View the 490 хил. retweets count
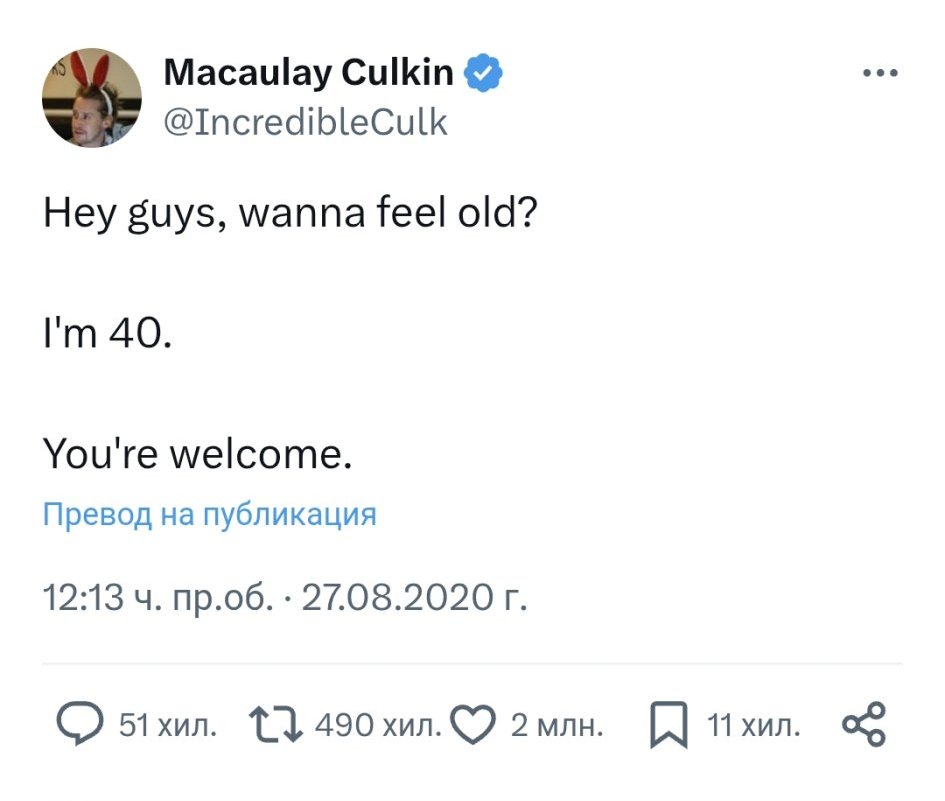The width and height of the screenshot is (945, 801). click(377, 725)
